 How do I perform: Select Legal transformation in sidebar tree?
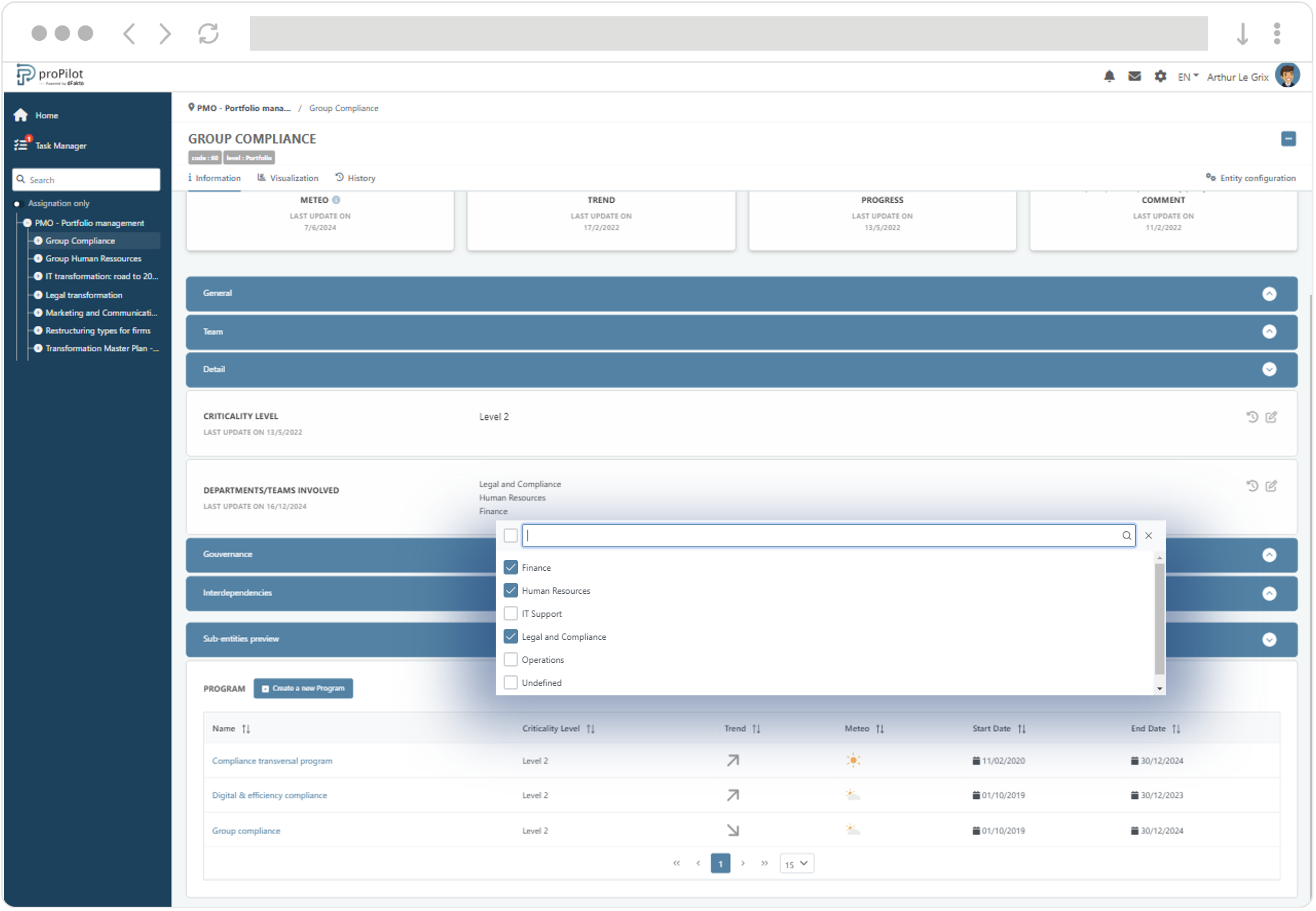point(84,296)
